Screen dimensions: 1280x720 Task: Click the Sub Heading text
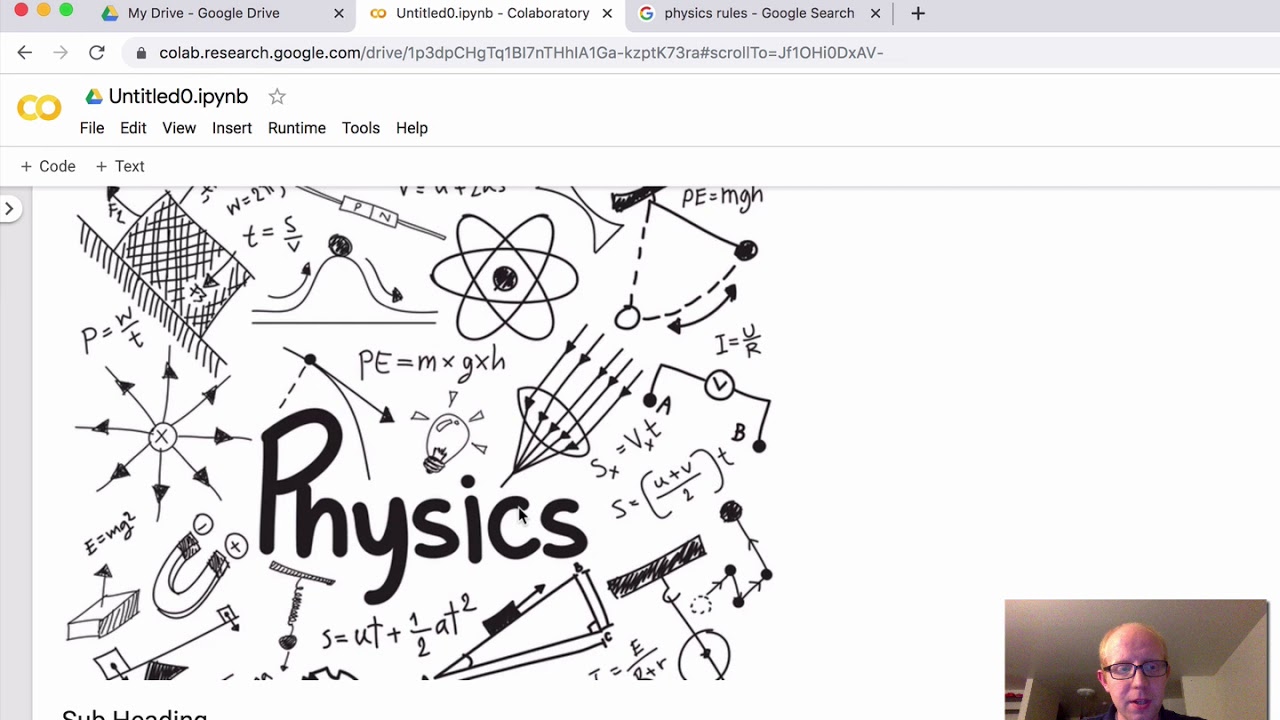pyautogui.click(x=135, y=713)
